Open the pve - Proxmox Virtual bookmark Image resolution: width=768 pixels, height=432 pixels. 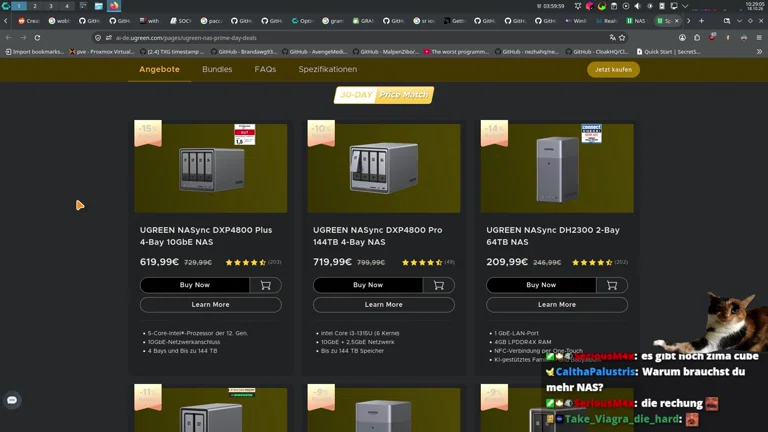click(x=101, y=51)
